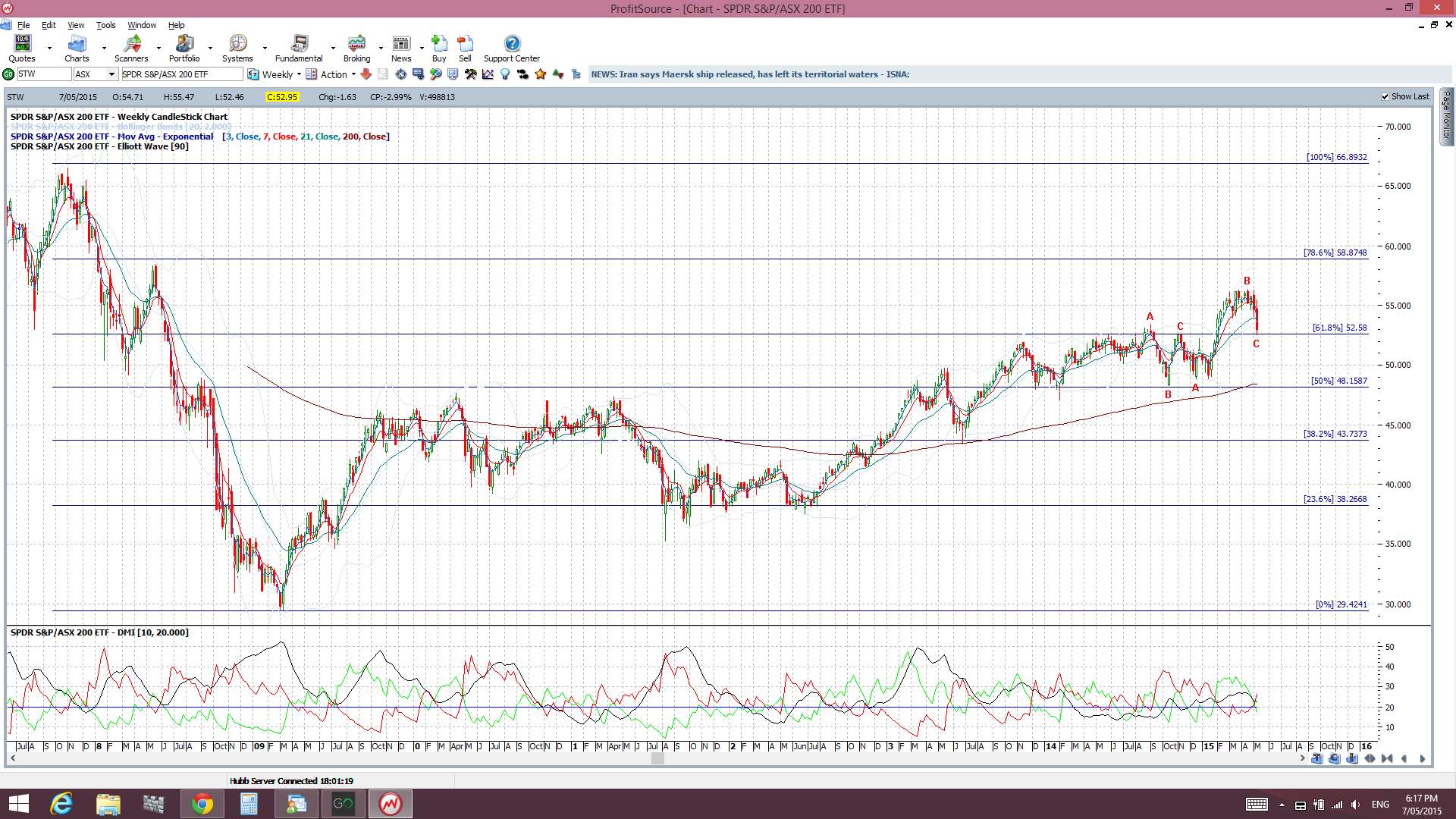Image resolution: width=1456 pixels, height=819 pixels.
Task: Open Internet Explorer from the taskbar
Action: coord(61,804)
